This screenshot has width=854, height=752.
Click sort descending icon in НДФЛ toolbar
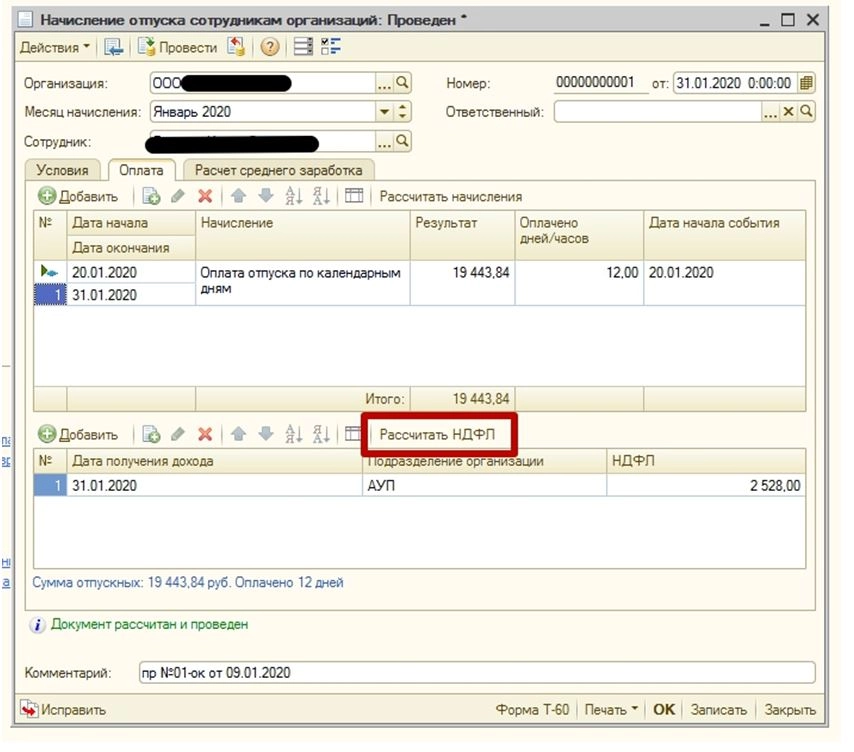(321, 433)
